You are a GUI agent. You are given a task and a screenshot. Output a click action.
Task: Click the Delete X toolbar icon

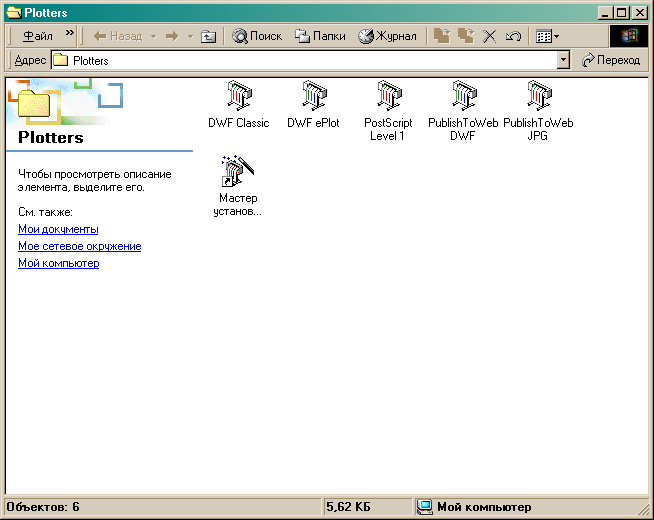(489, 36)
